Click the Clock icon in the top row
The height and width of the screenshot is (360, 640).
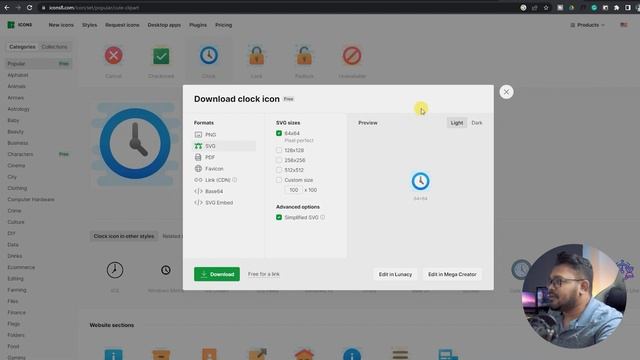[209, 56]
